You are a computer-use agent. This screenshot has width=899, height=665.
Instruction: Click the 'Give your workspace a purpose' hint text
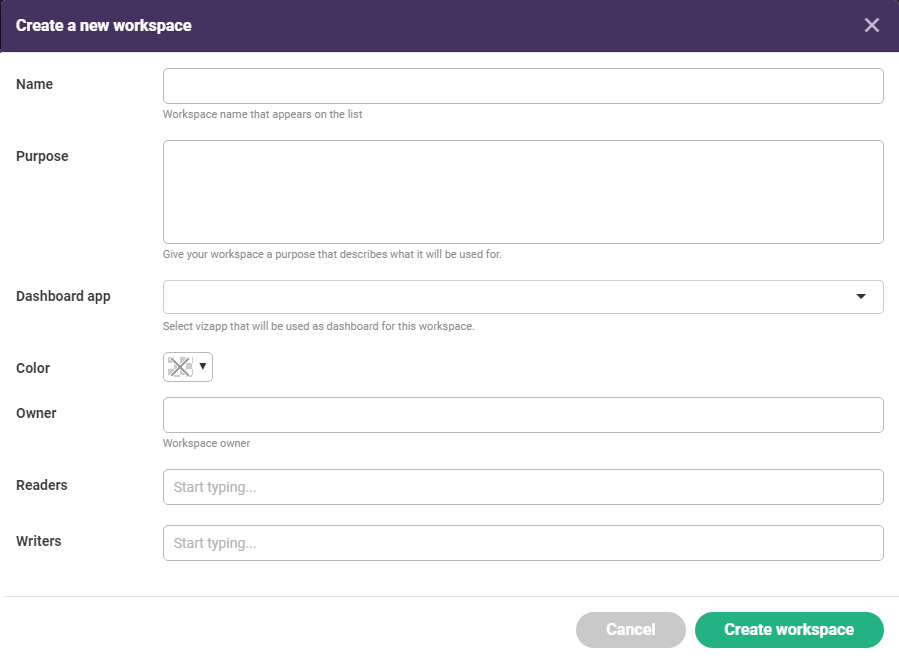[332, 254]
